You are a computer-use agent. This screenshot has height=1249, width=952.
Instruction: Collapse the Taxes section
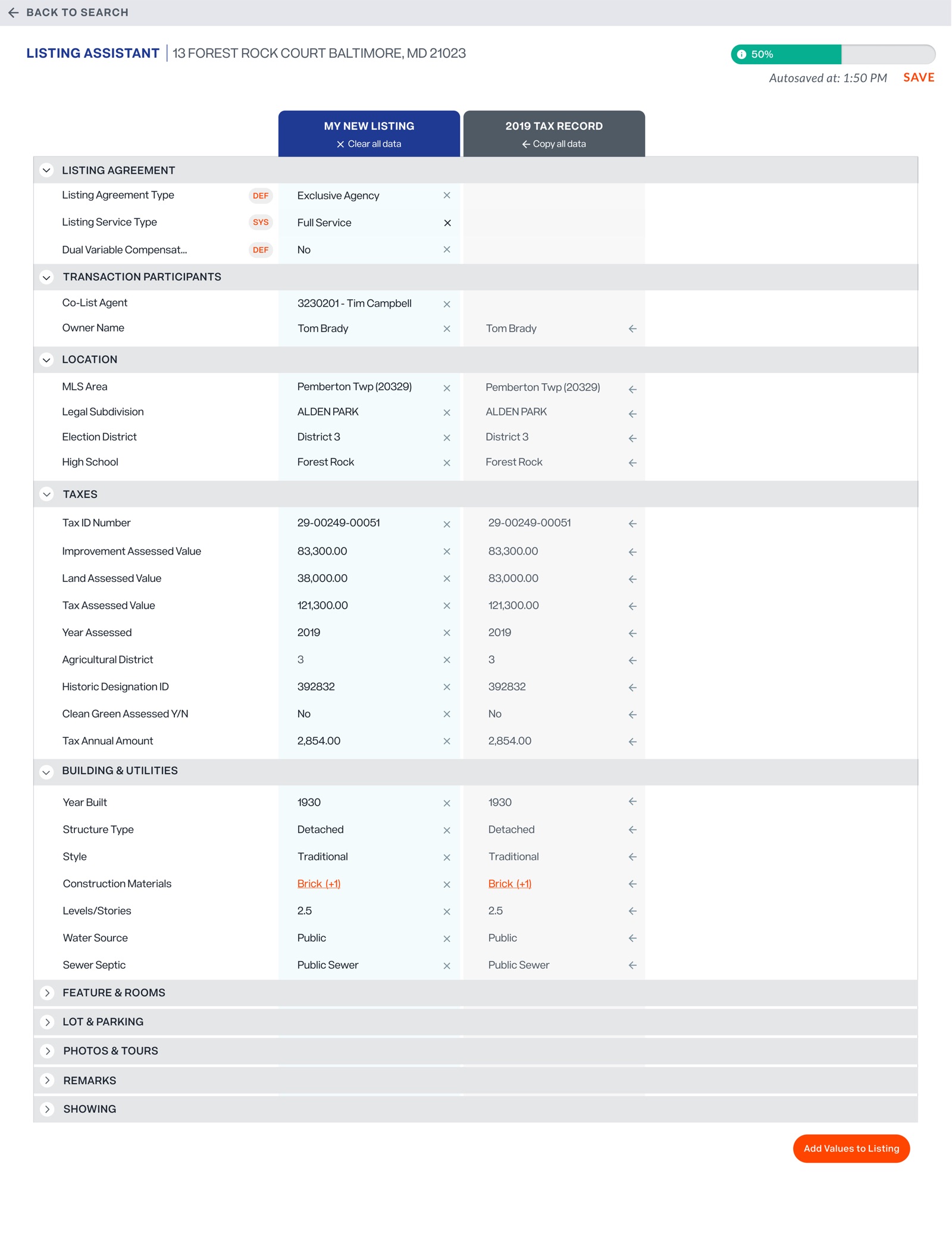46,494
